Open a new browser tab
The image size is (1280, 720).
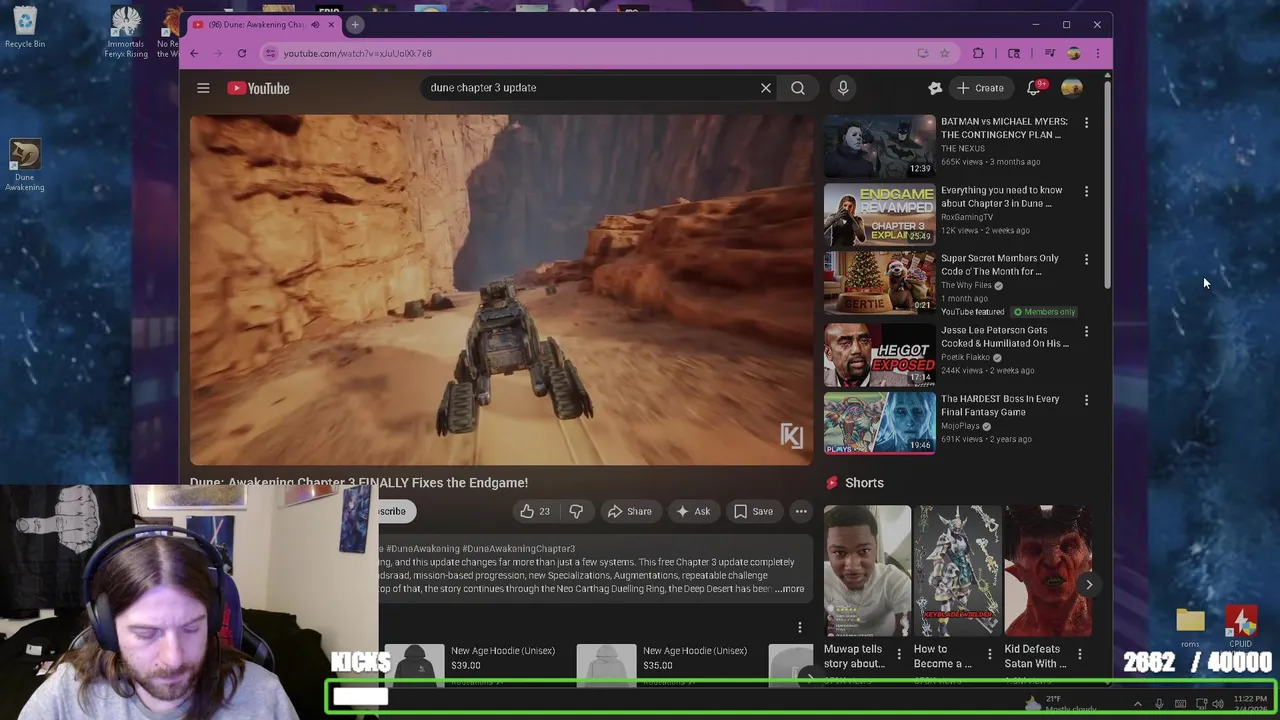355,25
